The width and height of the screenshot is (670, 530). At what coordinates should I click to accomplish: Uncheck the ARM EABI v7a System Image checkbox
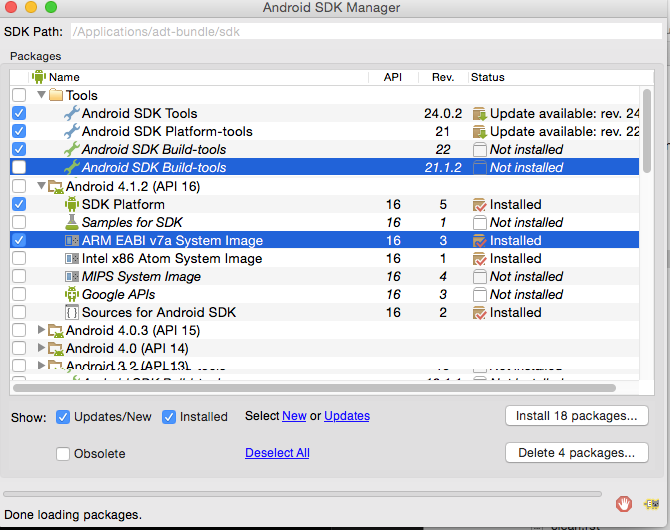19,240
